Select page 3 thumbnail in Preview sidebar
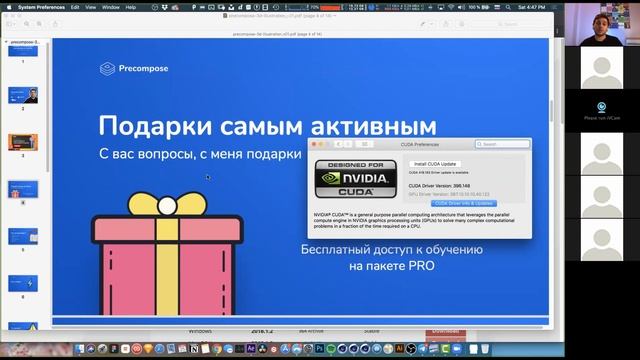Screen dimensions: 640x360 pos(23,142)
